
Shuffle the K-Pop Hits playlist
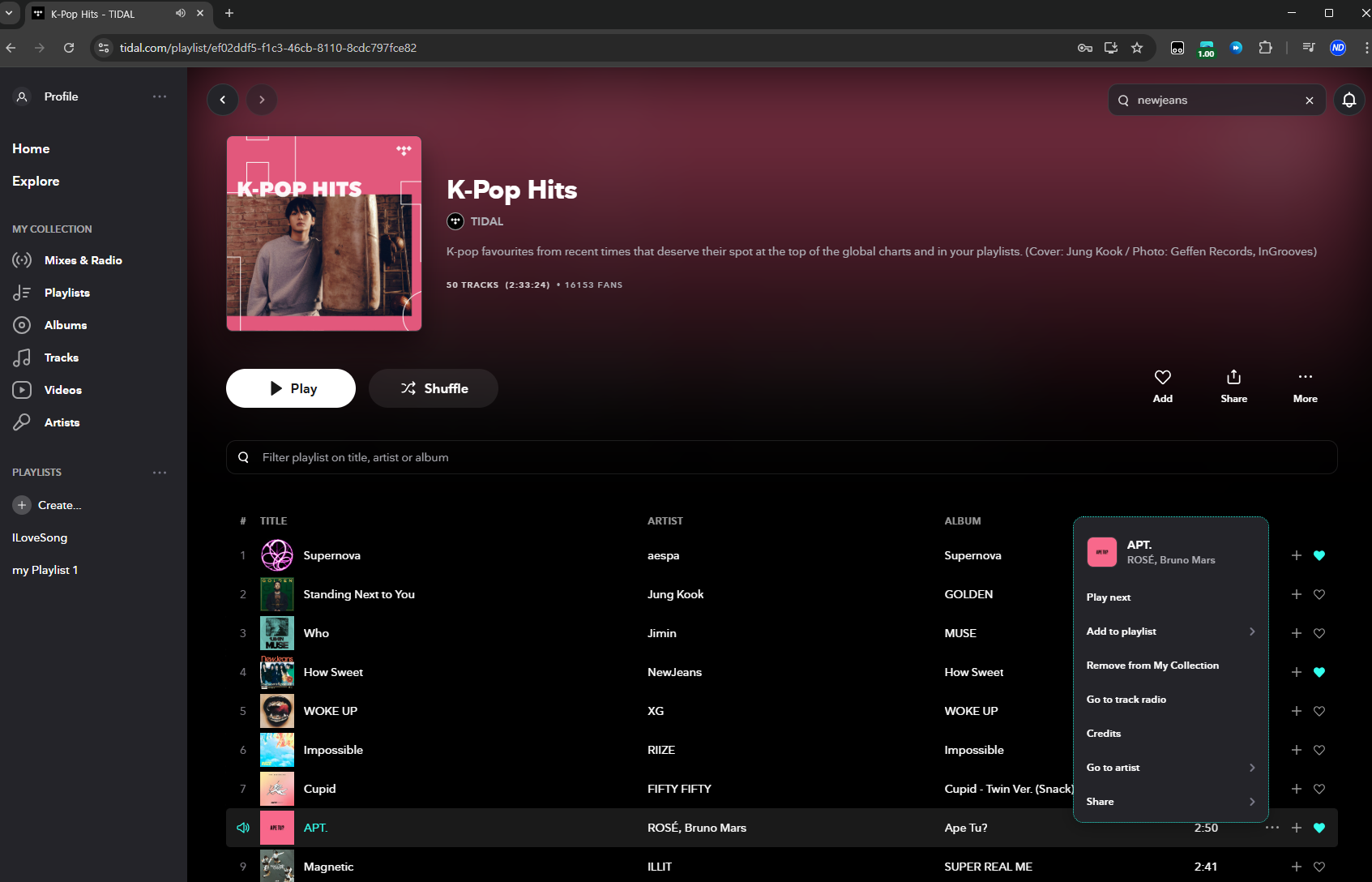434,388
